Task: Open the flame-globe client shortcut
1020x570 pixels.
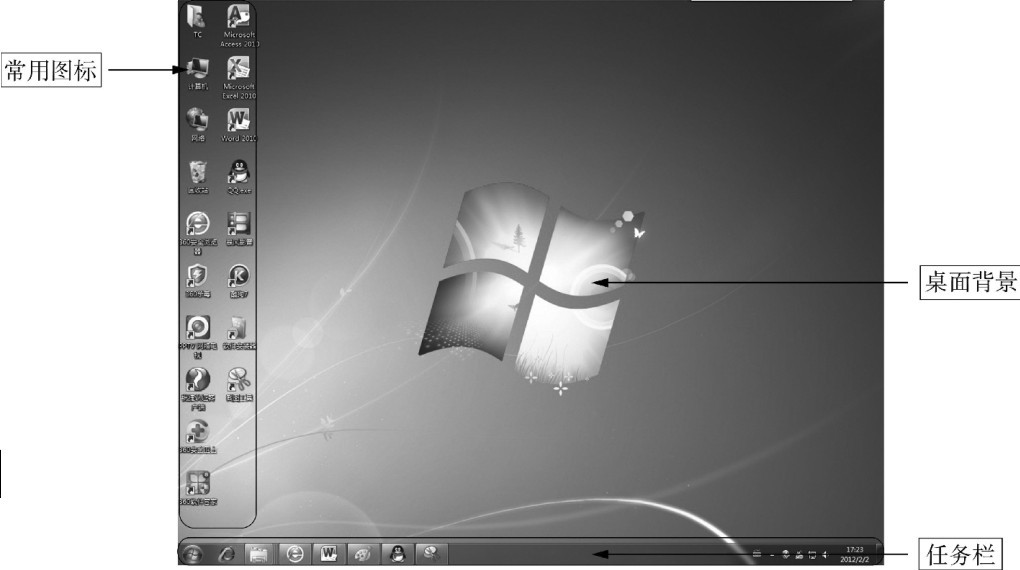Action: pos(198,388)
